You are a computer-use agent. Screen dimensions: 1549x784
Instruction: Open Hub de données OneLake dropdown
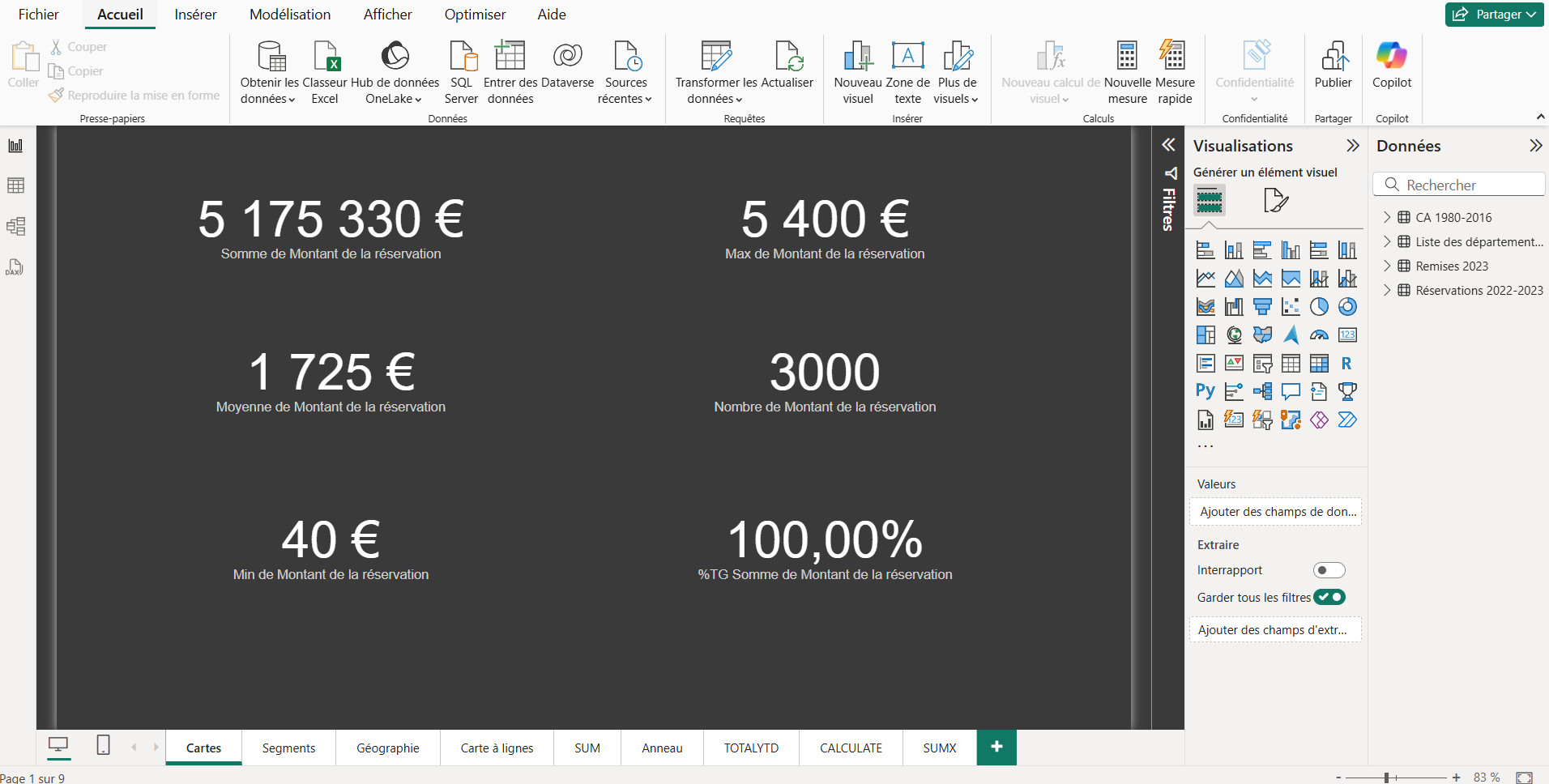pyautogui.click(x=395, y=91)
